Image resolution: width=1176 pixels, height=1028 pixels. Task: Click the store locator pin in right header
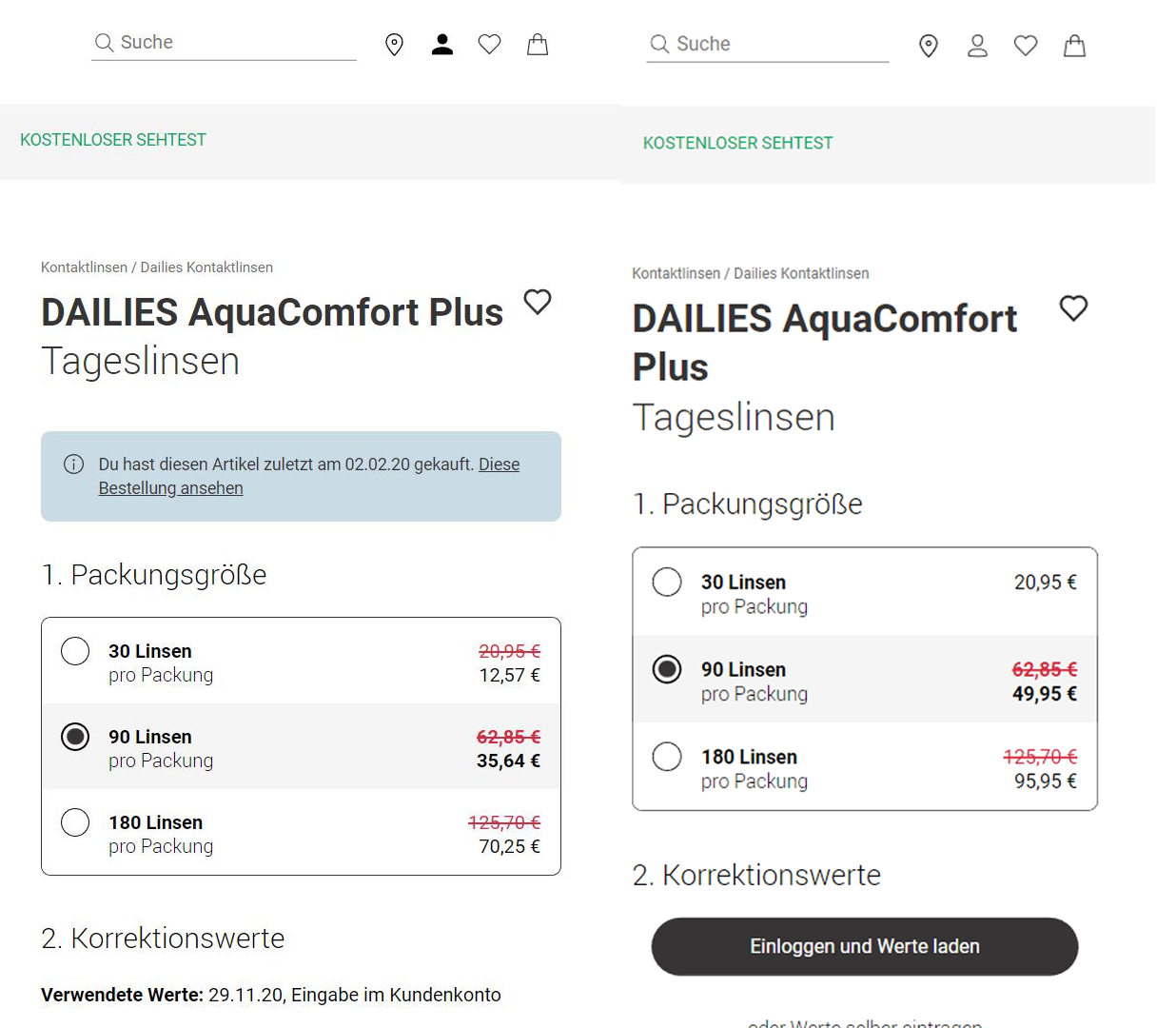point(929,46)
